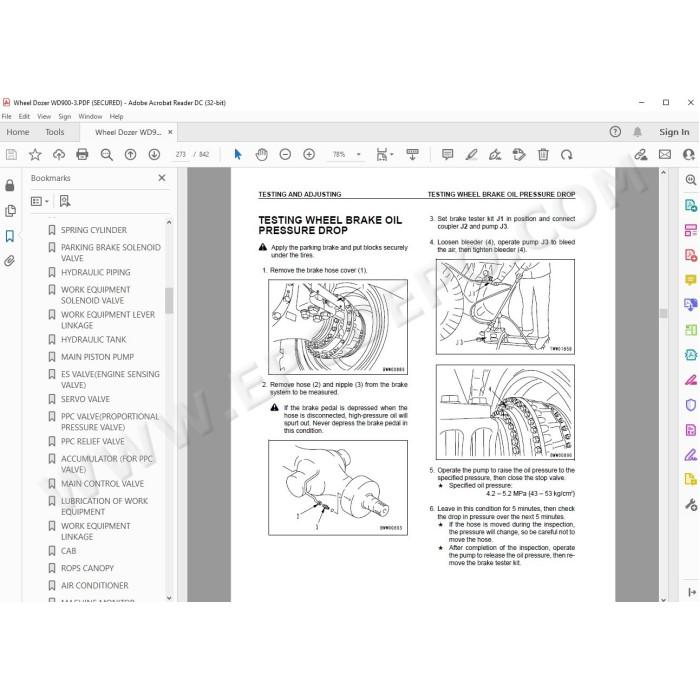Upload file to cloud icon
Viewport: 700px width, 700px height.
click(58, 154)
